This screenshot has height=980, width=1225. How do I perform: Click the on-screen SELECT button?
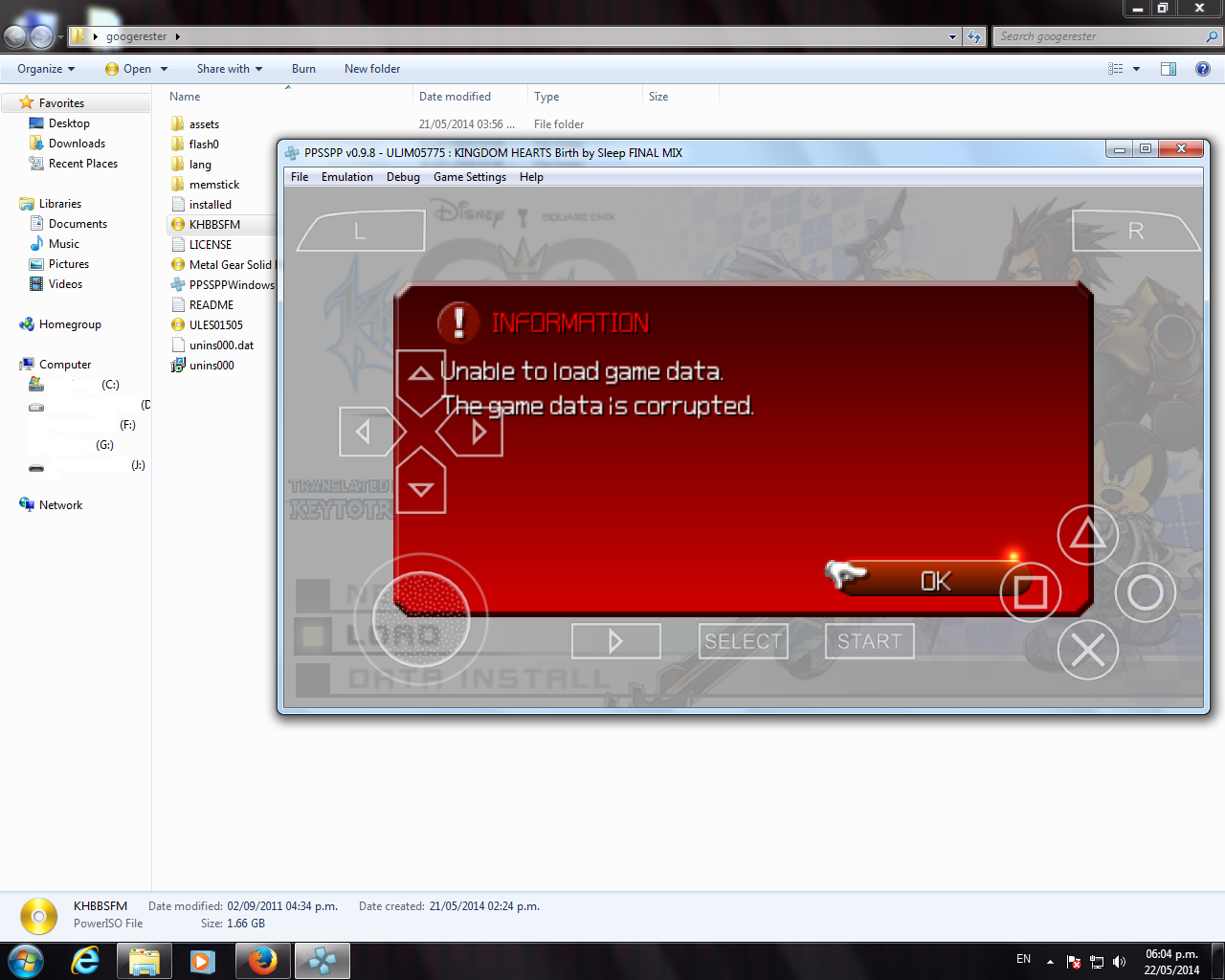point(743,641)
